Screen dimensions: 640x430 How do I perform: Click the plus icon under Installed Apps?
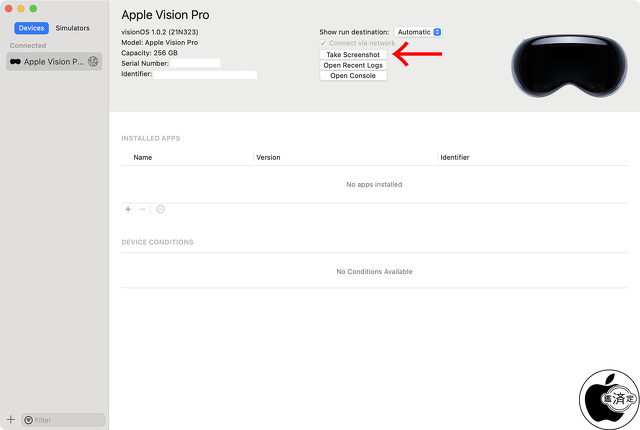[x=127, y=209]
